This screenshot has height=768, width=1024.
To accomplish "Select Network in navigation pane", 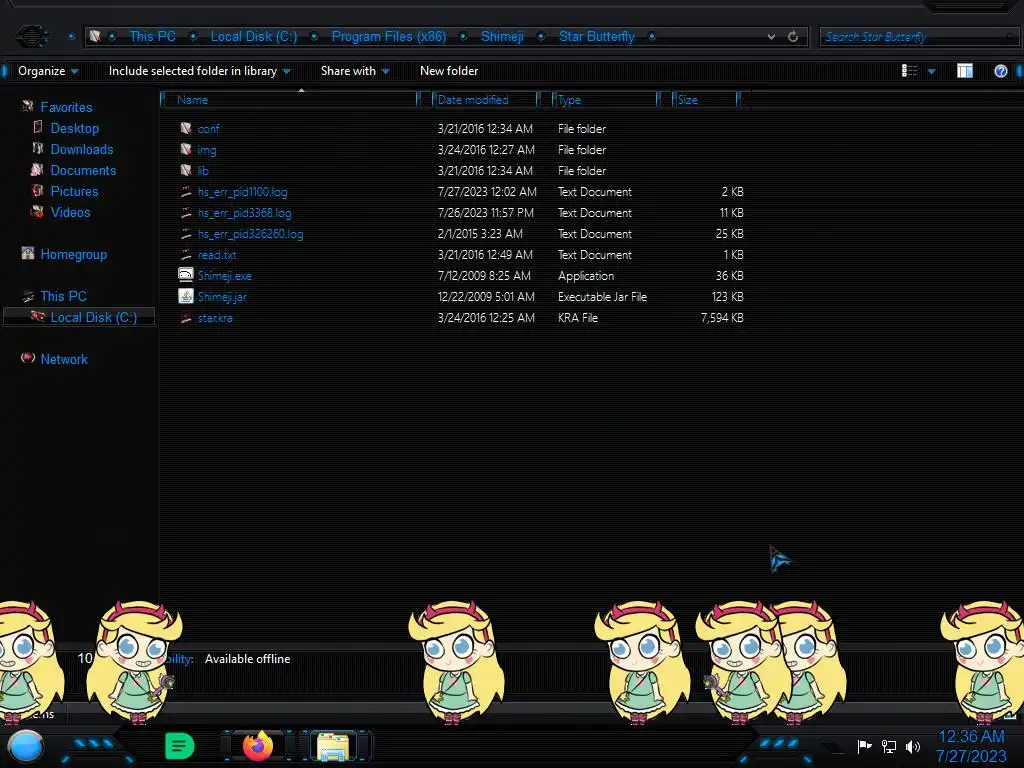I will pyautogui.click(x=64, y=359).
